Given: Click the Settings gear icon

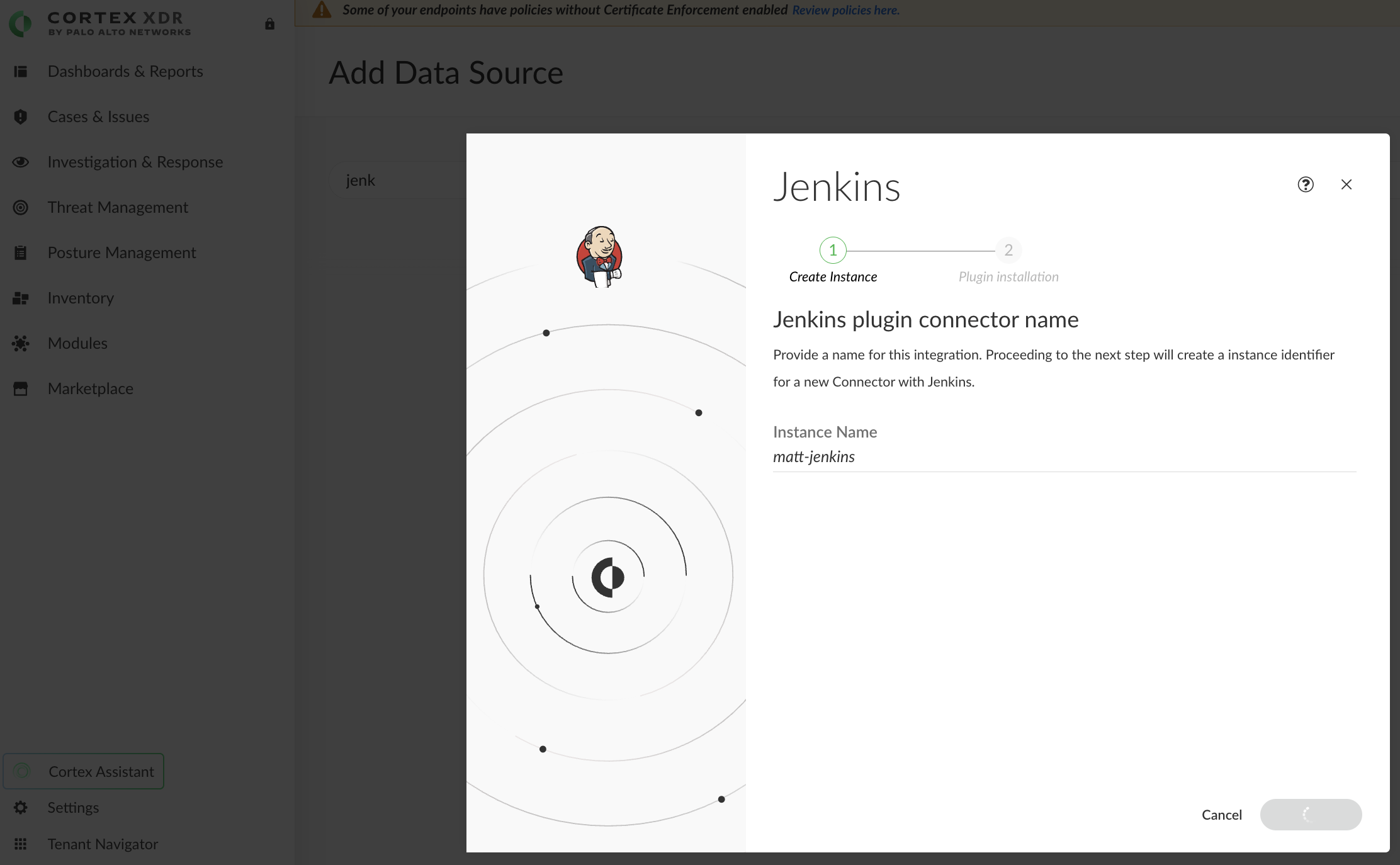Looking at the screenshot, I should point(21,808).
